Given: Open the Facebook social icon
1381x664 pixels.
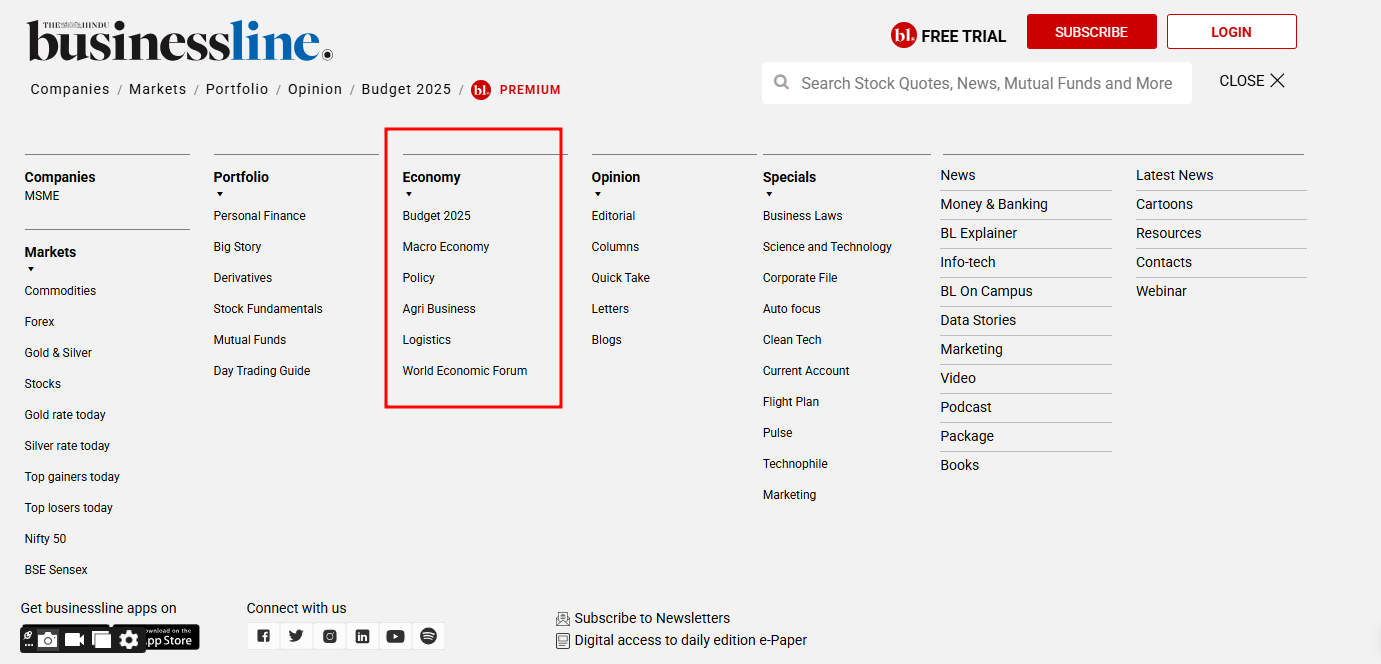Looking at the screenshot, I should coord(263,636).
